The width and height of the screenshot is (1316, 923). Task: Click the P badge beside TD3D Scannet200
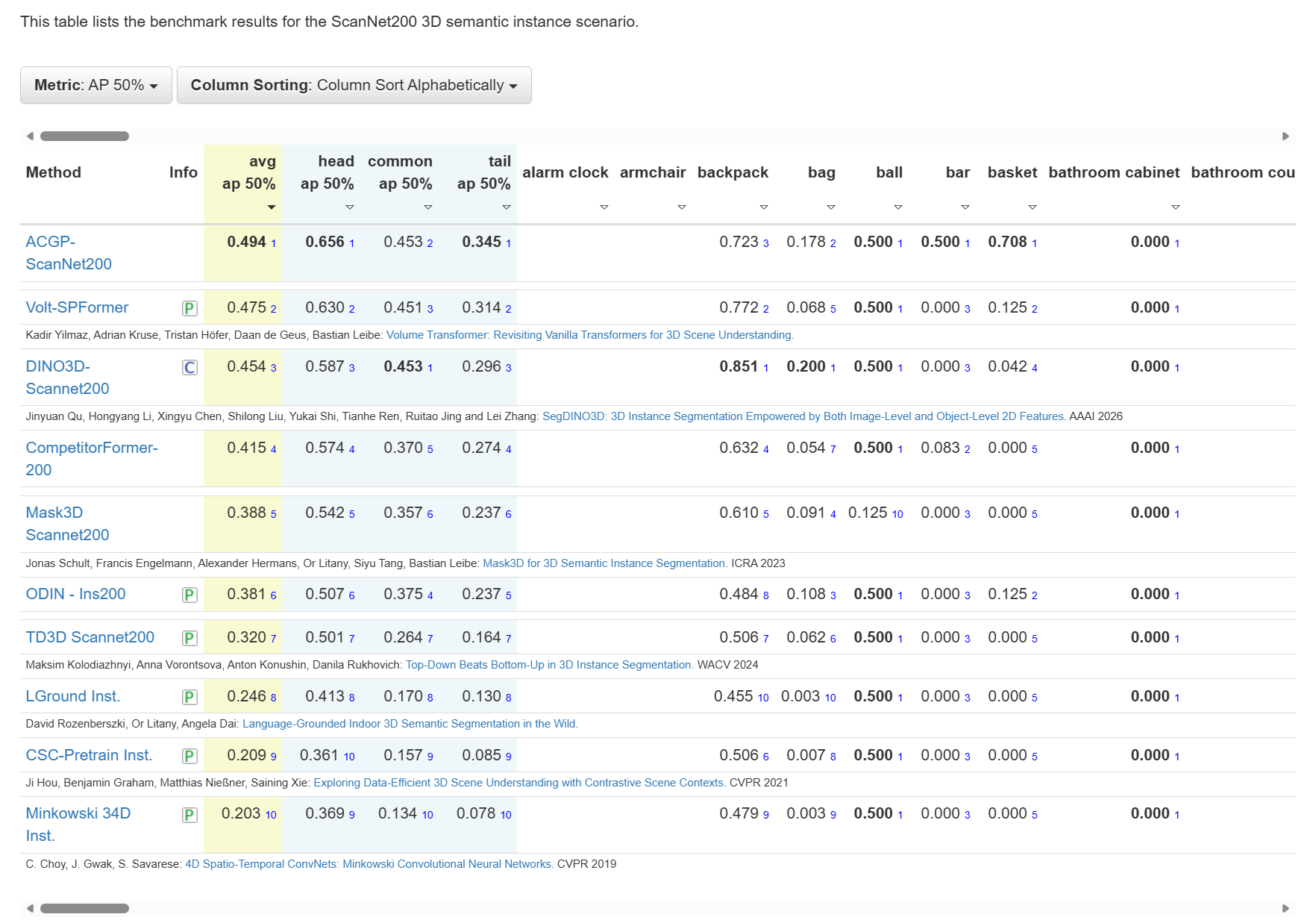pyautogui.click(x=189, y=638)
